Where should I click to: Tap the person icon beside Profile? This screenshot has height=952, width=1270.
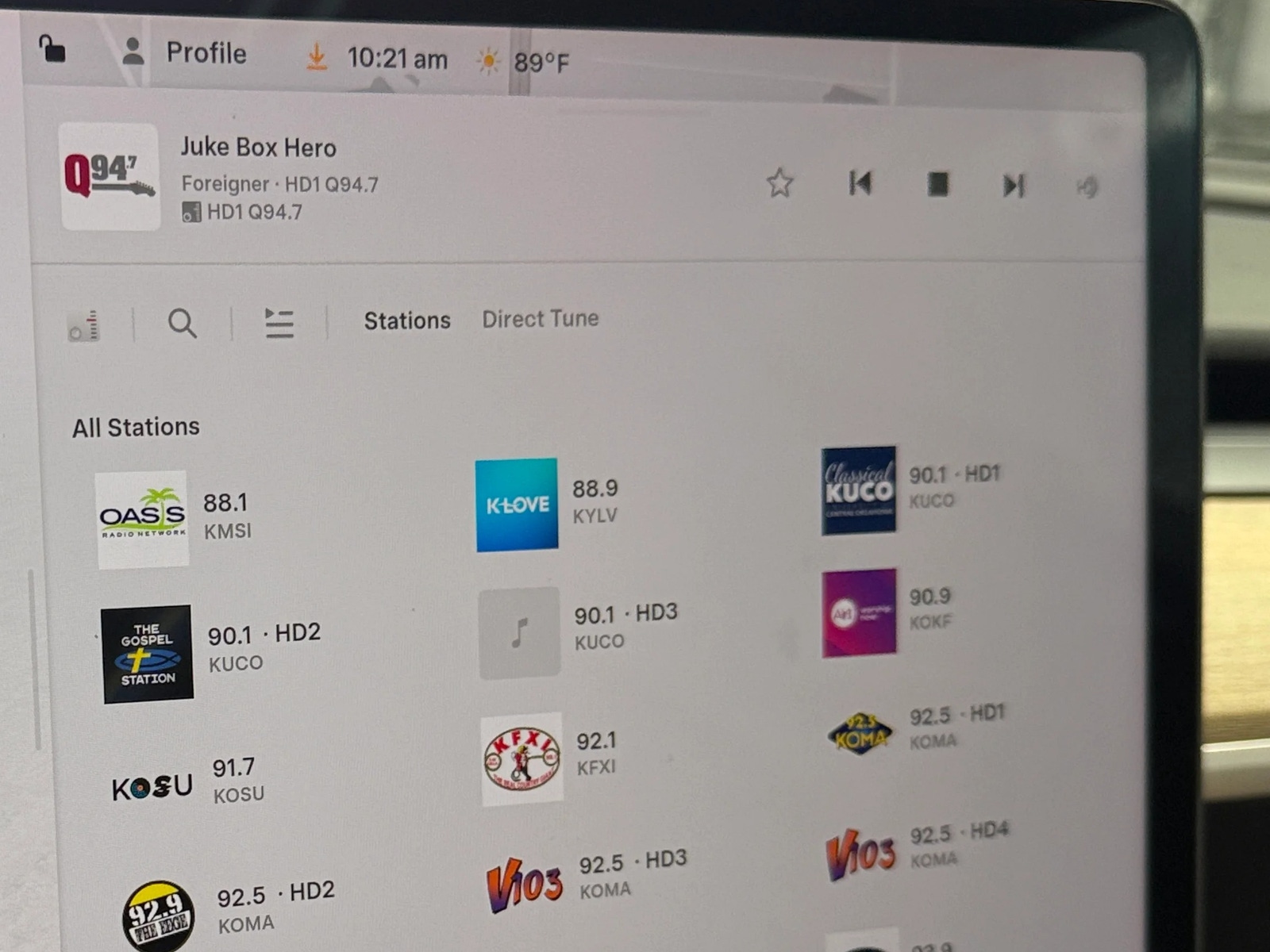tap(133, 52)
